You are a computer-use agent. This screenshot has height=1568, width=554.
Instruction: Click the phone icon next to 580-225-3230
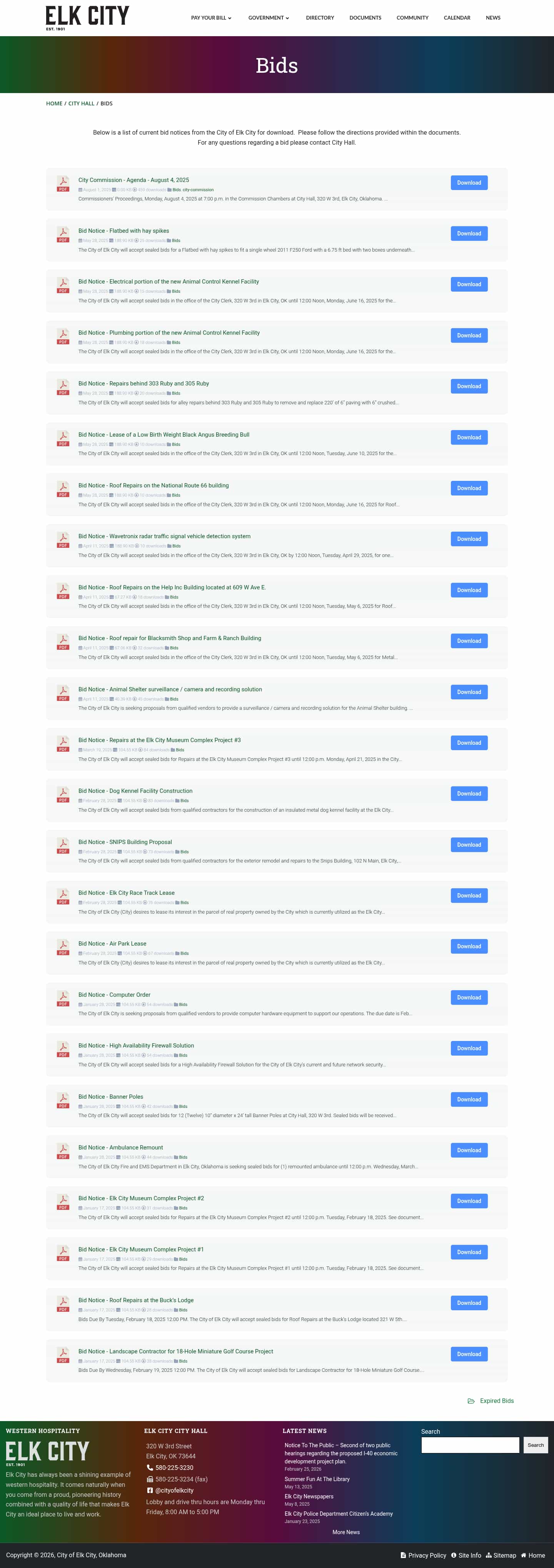150,1468
